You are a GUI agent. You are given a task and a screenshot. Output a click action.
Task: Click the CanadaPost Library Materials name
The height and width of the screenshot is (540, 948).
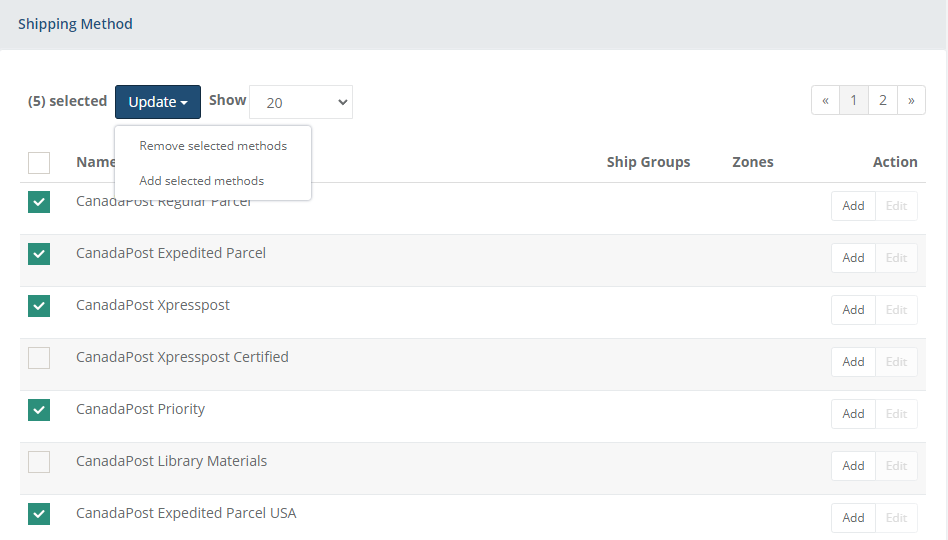coord(171,461)
